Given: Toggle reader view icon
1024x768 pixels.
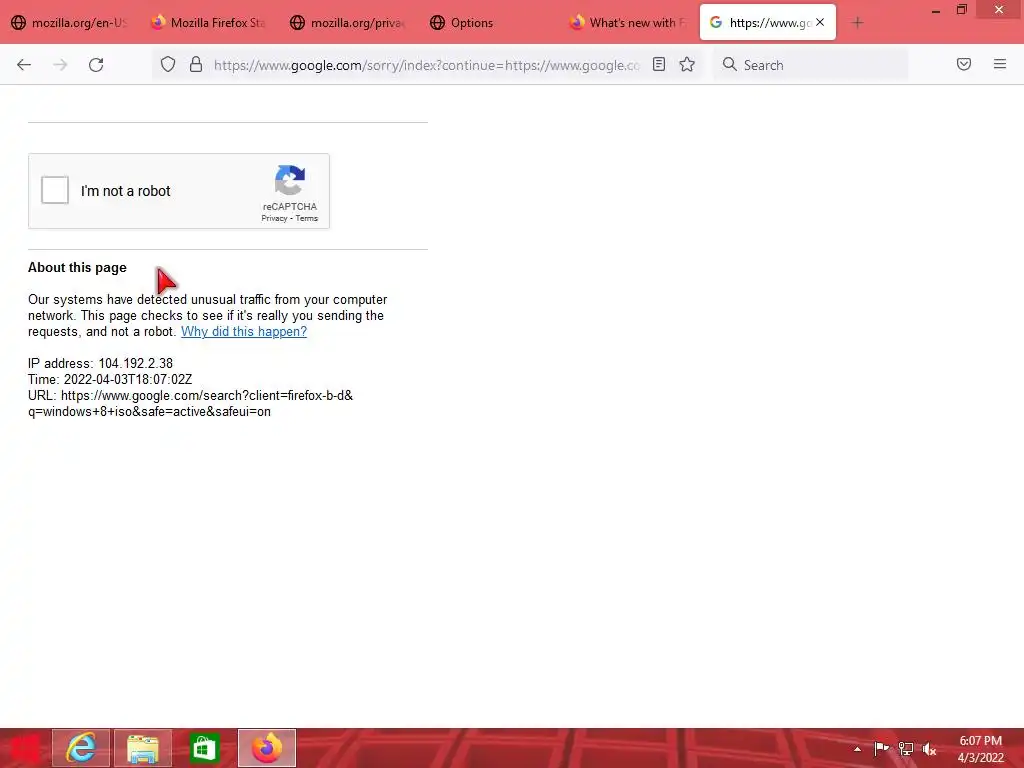Looking at the screenshot, I should click(659, 65).
